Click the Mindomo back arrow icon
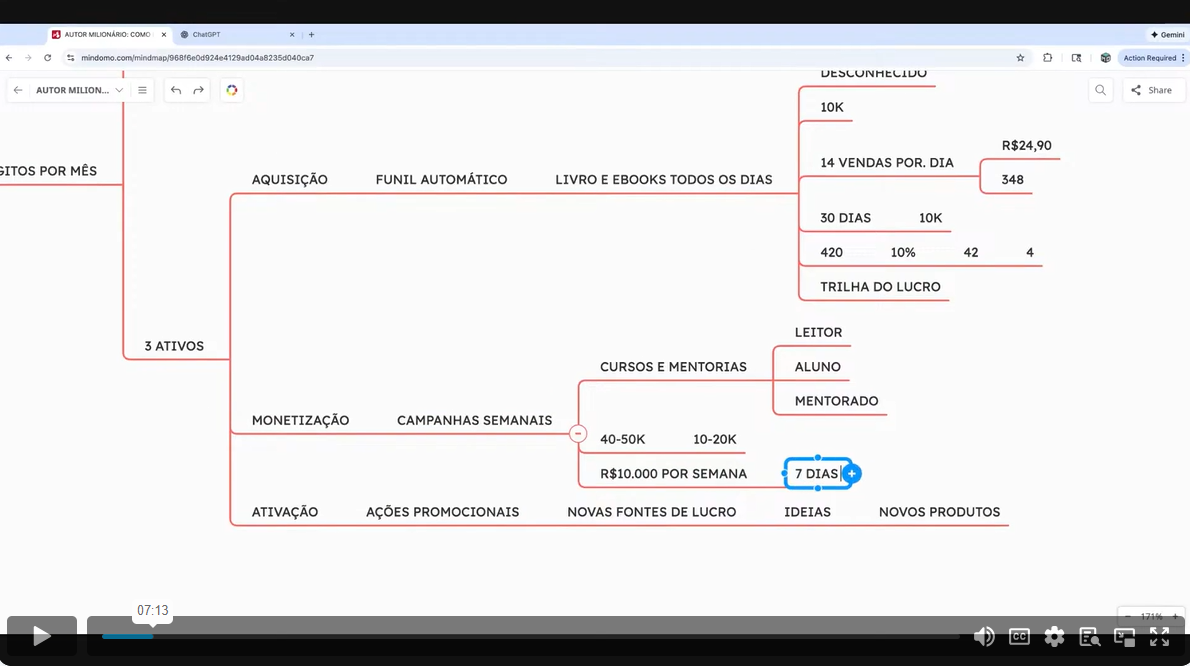 [18, 90]
